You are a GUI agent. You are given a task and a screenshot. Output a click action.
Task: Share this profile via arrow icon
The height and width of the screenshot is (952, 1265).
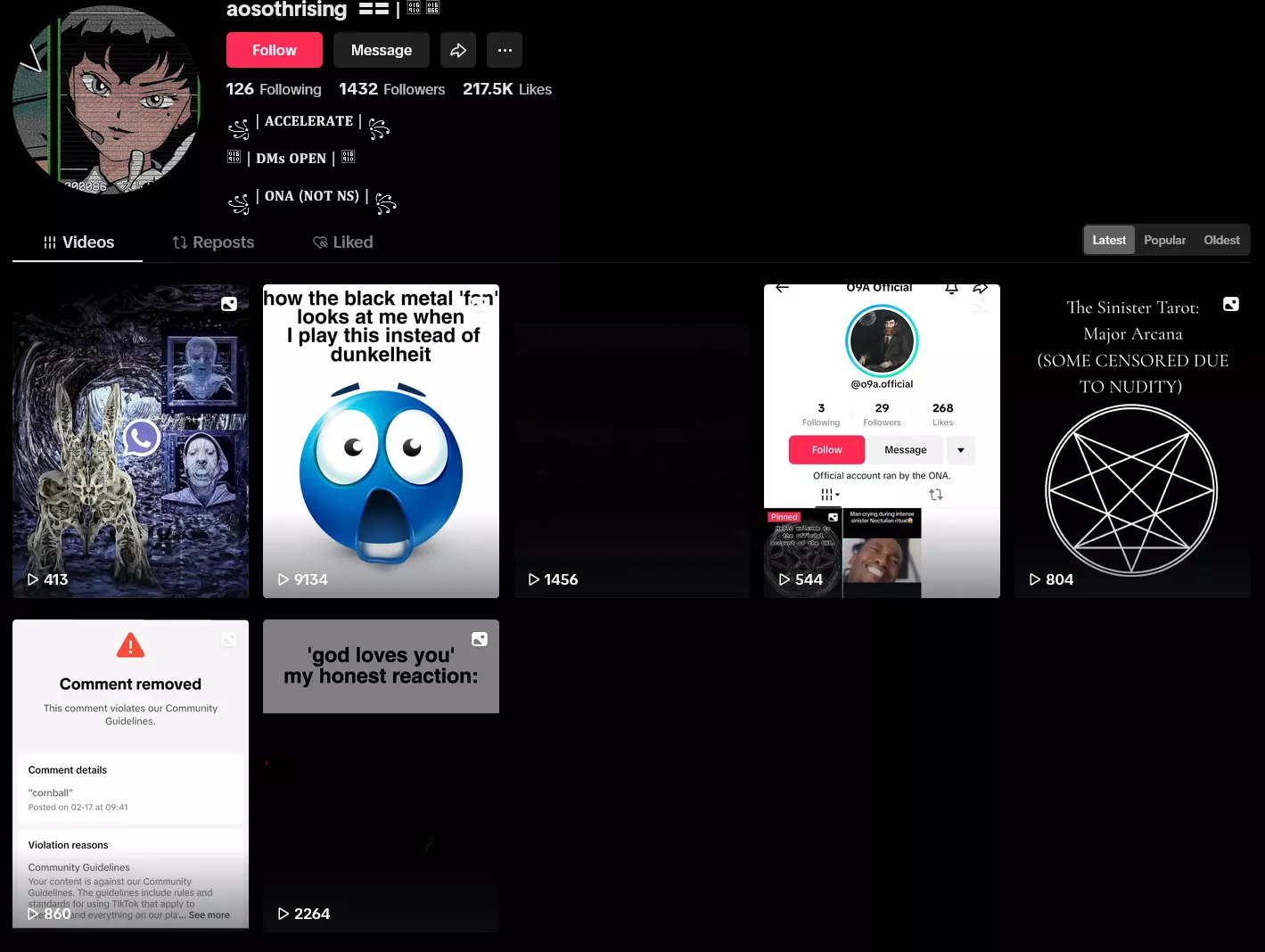458,50
